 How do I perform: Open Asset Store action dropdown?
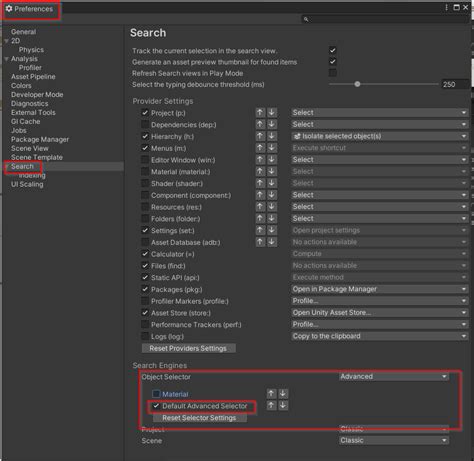pos(380,313)
